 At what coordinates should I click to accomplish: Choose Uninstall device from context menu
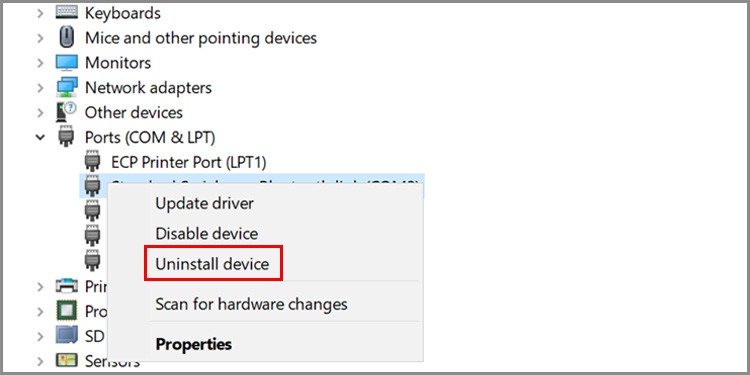[212, 264]
